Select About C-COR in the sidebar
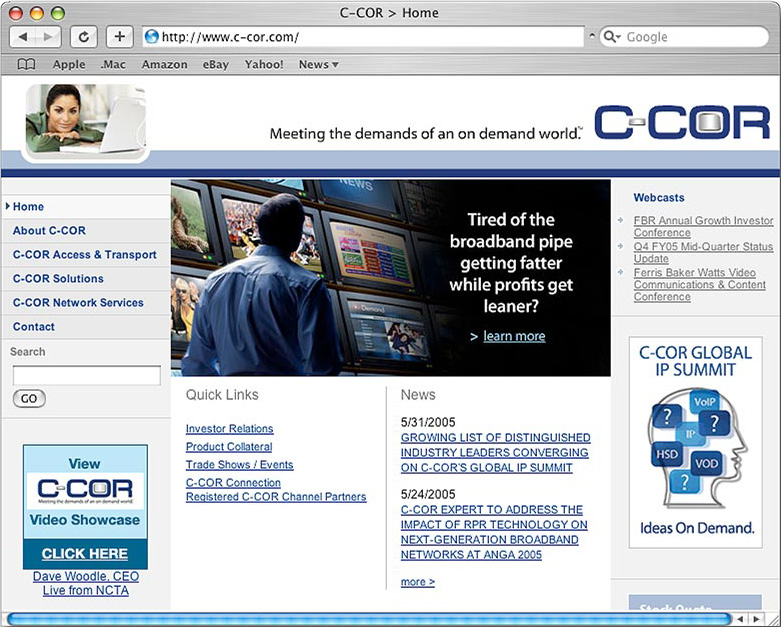Screen dimensions: 781x627 (49, 231)
